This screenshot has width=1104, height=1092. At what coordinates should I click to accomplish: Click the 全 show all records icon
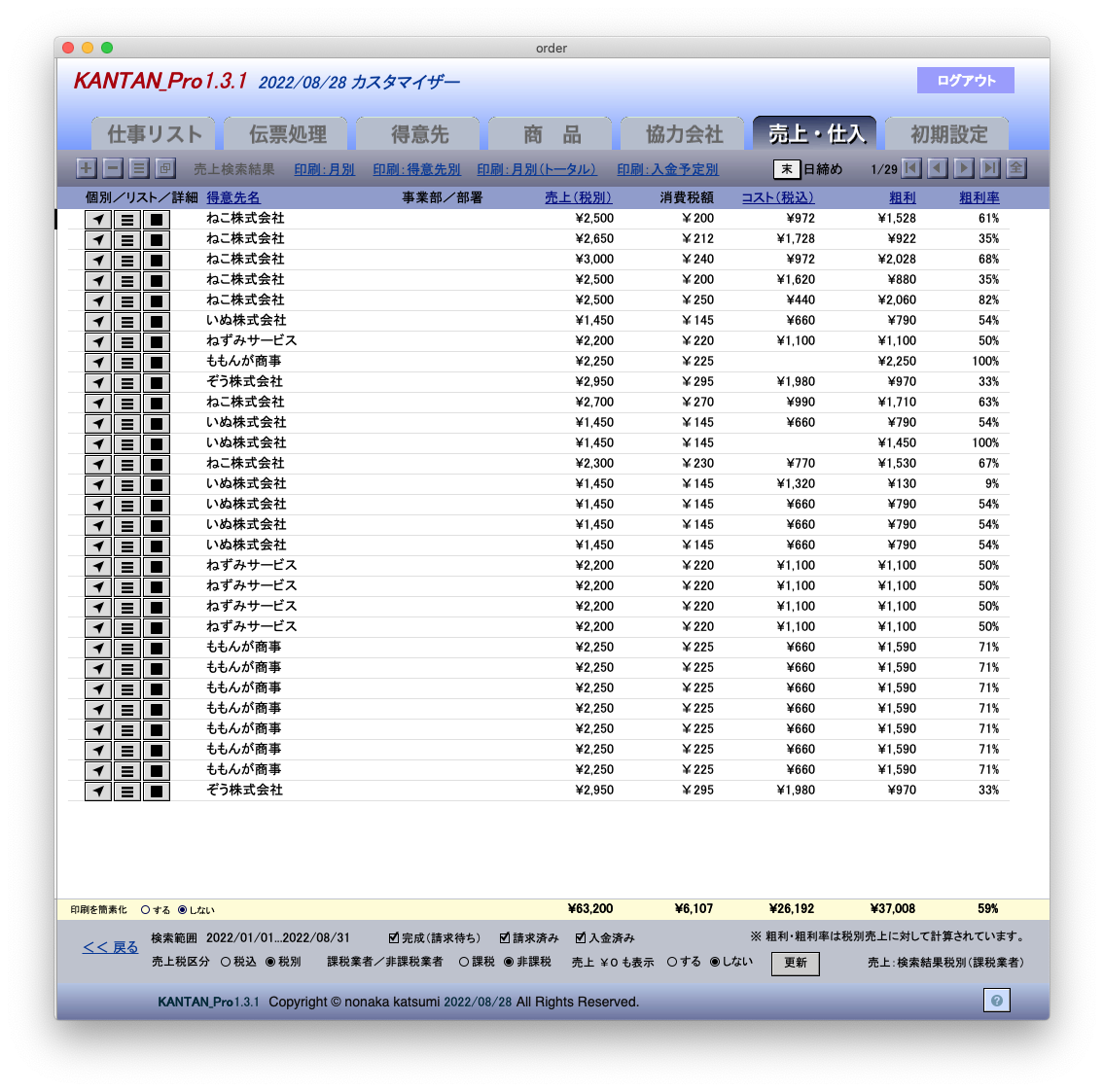[1016, 168]
